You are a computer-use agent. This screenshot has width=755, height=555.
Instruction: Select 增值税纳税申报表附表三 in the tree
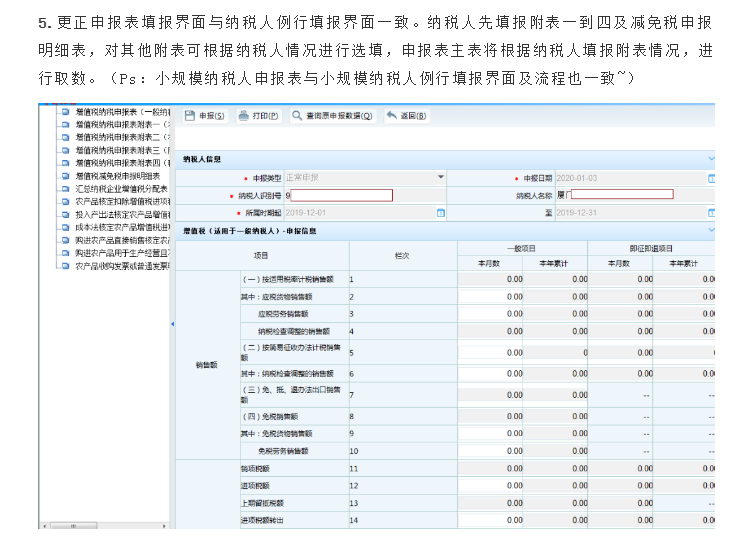(x=122, y=150)
